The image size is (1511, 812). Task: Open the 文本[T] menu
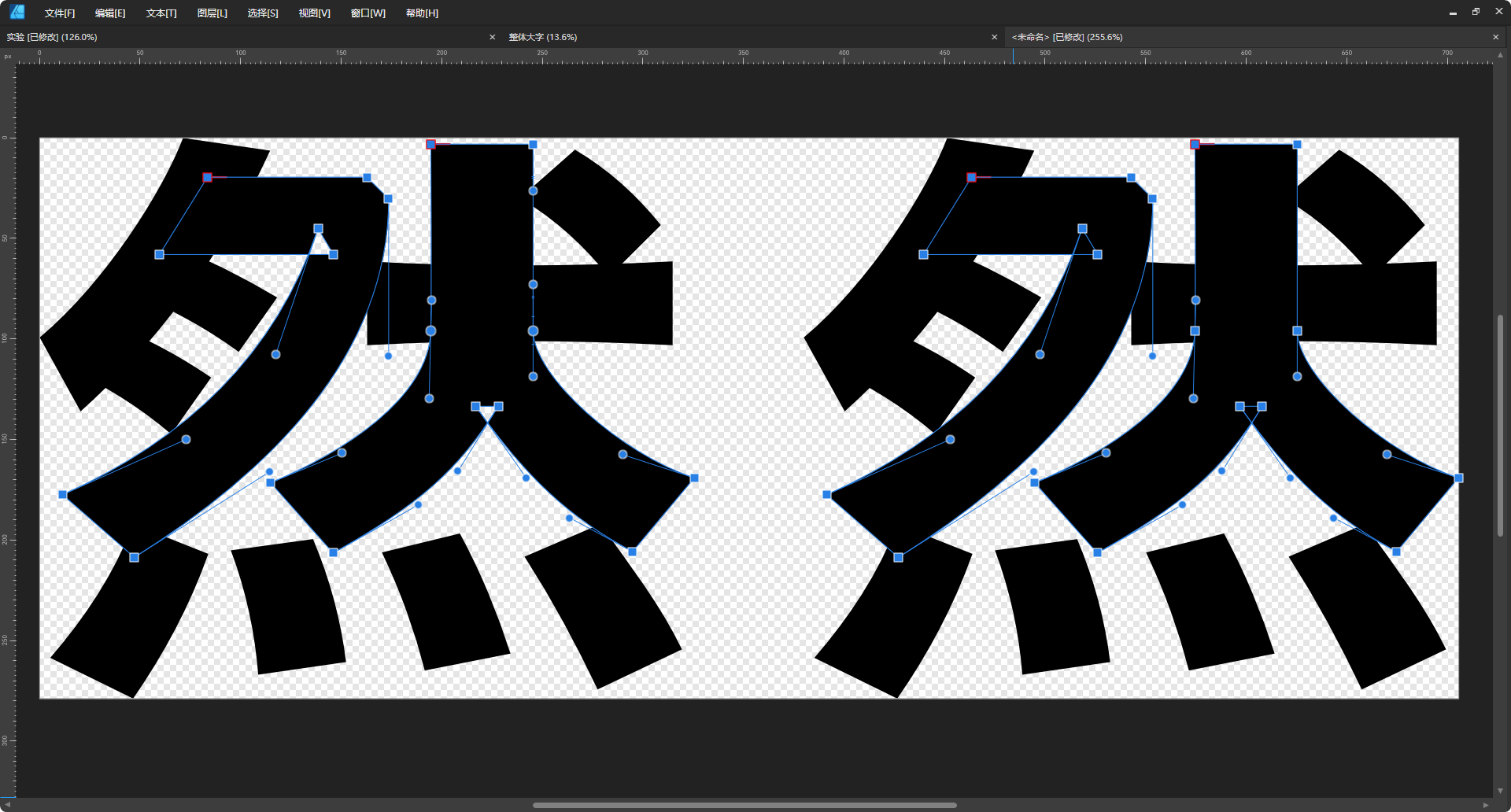pyautogui.click(x=161, y=13)
